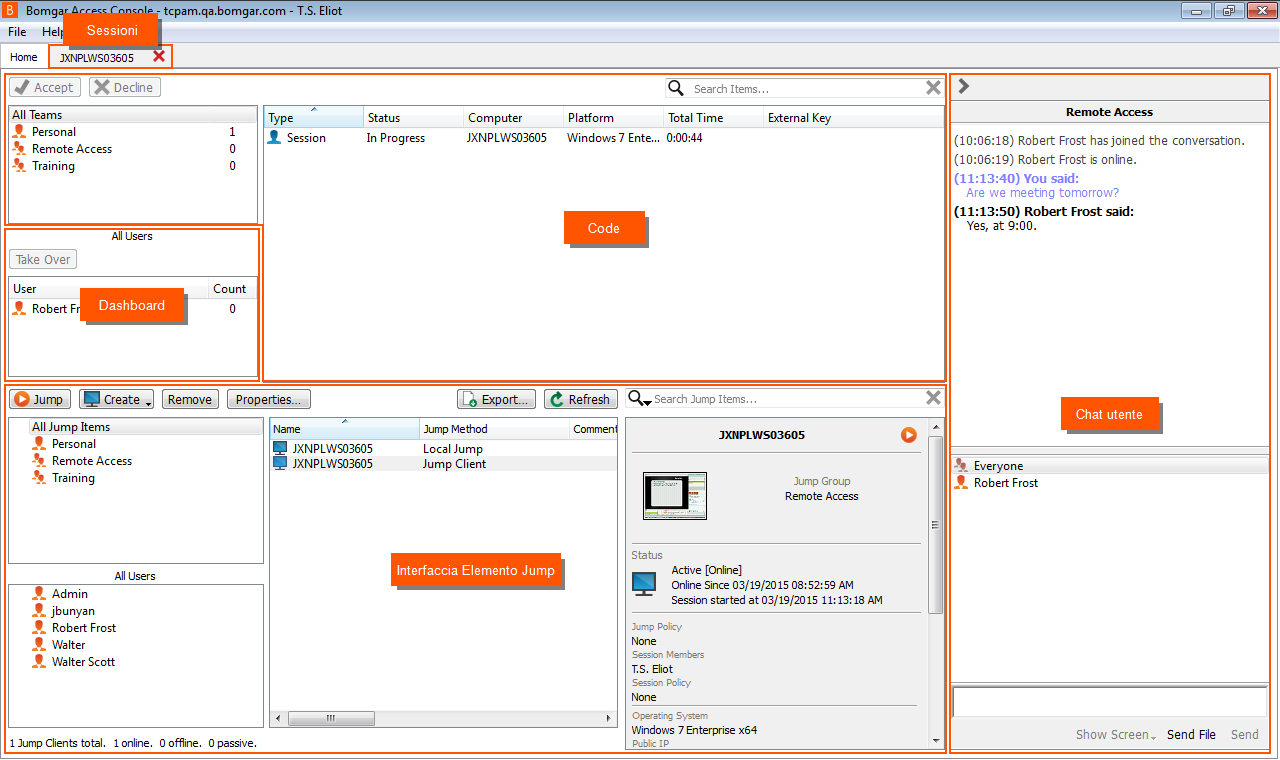Clear the Search Jump Items field
The image size is (1280, 760).
pyautogui.click(x=933, y=398)
